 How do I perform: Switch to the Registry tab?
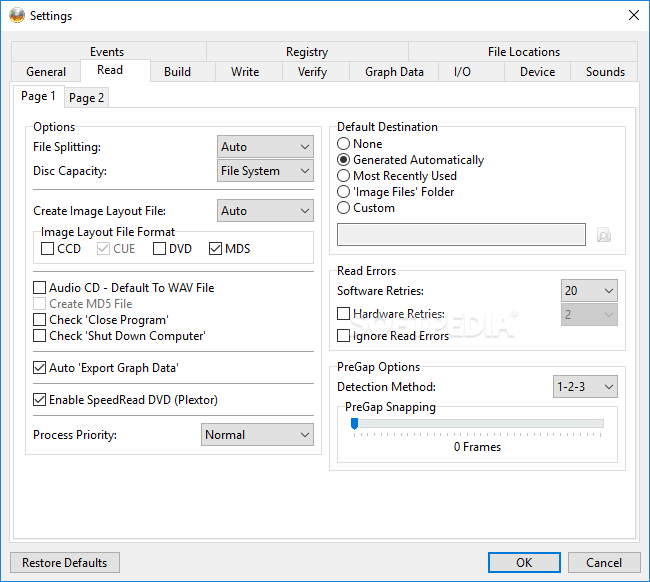307,51
